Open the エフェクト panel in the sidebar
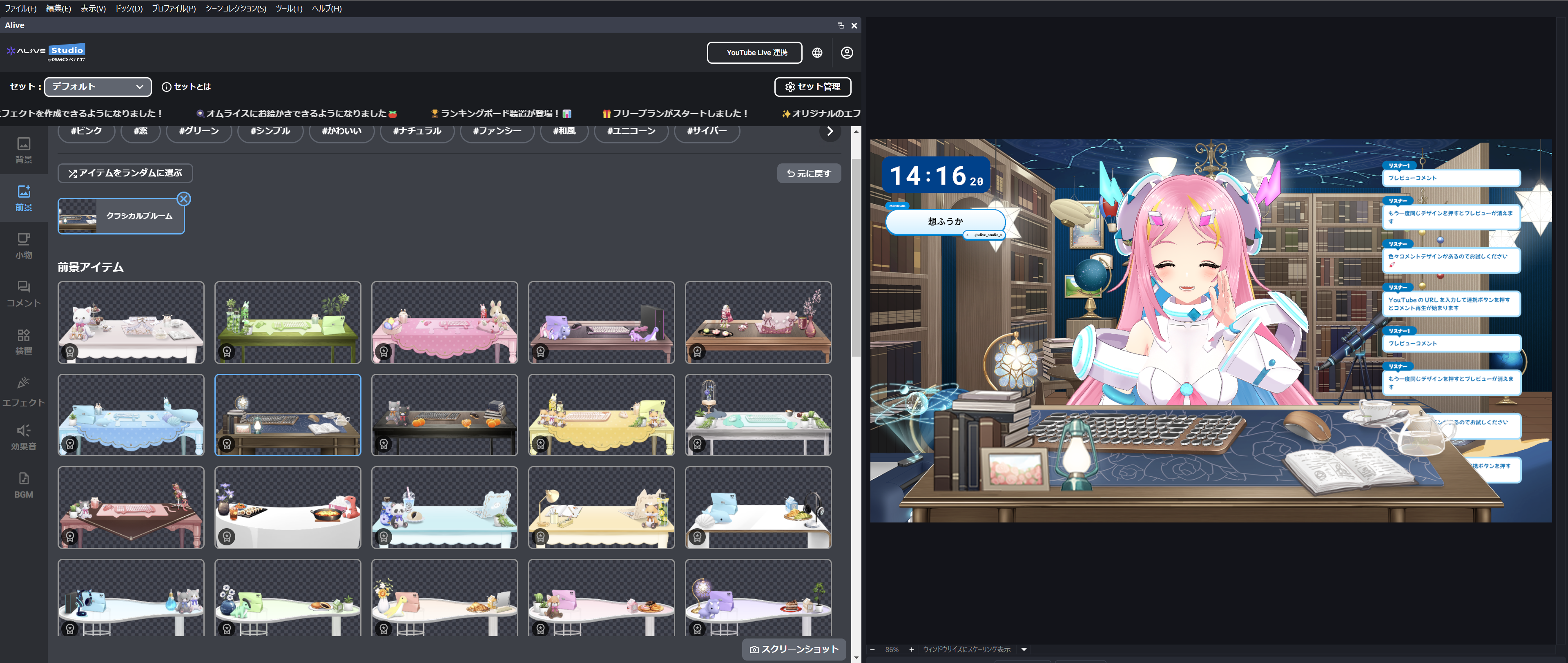The height and width of the screenshot is (663, 1568). pyautogui.click(x=24, y=390)
